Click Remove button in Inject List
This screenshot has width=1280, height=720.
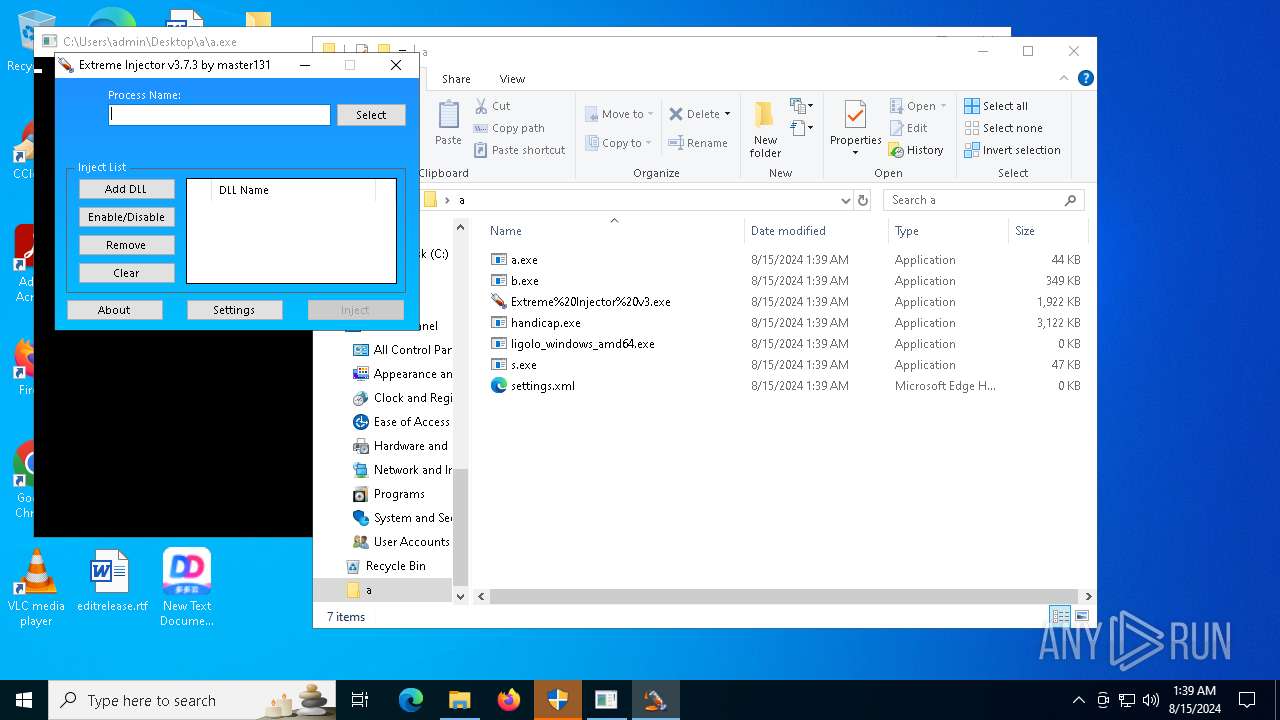tap(126, 245)
